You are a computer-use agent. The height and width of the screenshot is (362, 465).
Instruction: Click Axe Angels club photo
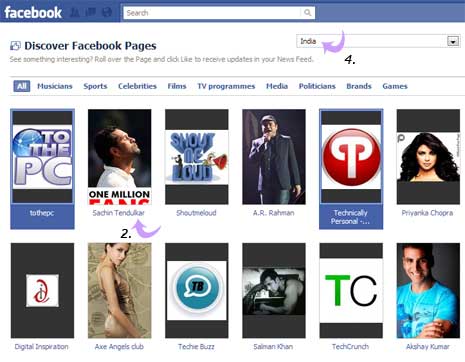[x=119, y=291]
